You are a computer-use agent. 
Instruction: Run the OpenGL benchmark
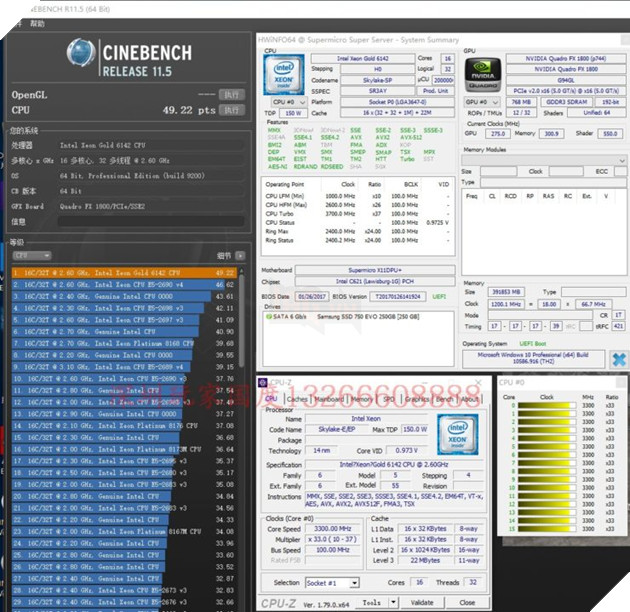pos(232,95)
